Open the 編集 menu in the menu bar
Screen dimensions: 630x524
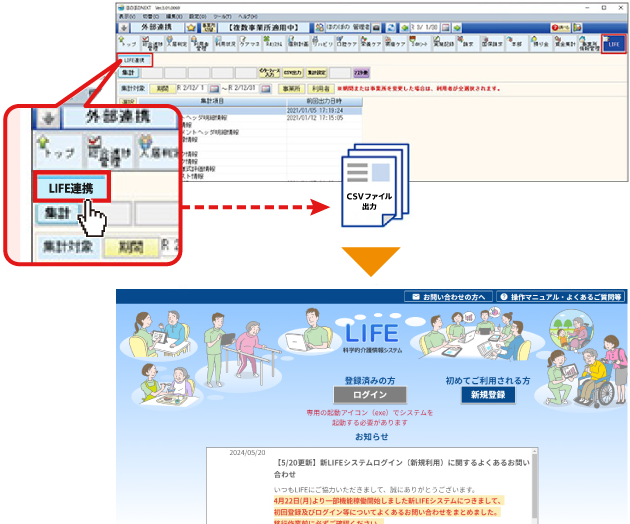174,16
